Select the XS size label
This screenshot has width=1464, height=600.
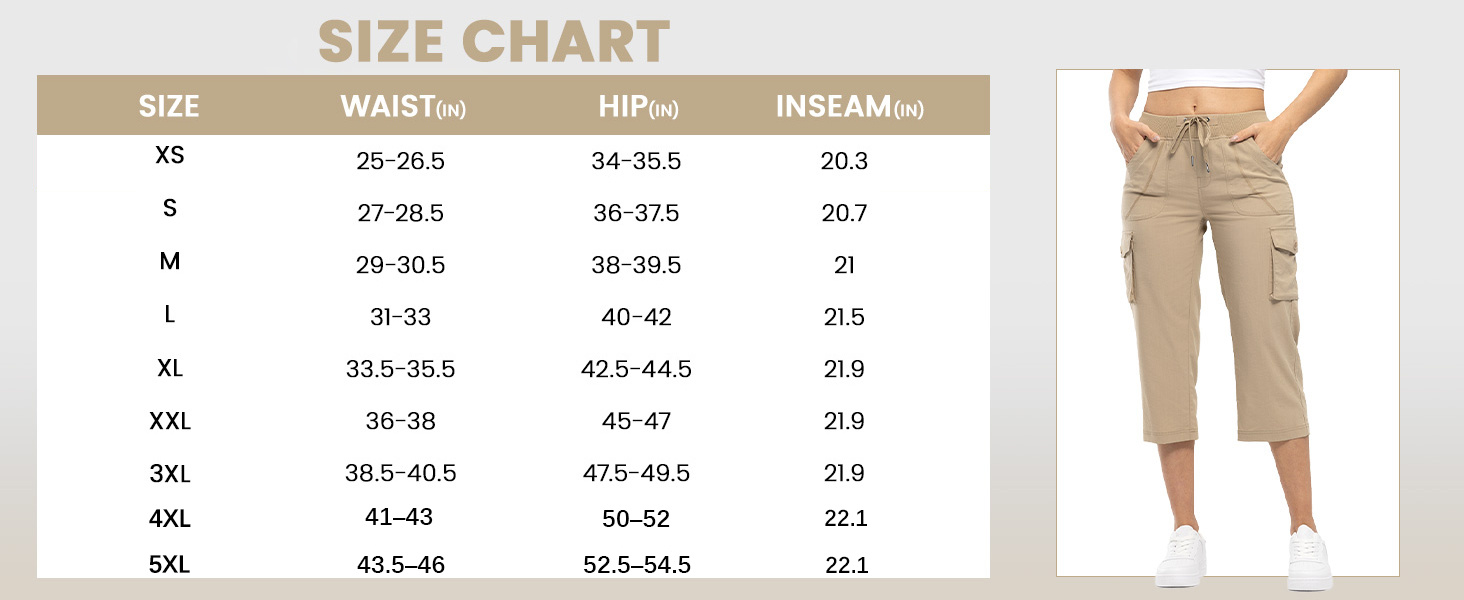[170, 156]
